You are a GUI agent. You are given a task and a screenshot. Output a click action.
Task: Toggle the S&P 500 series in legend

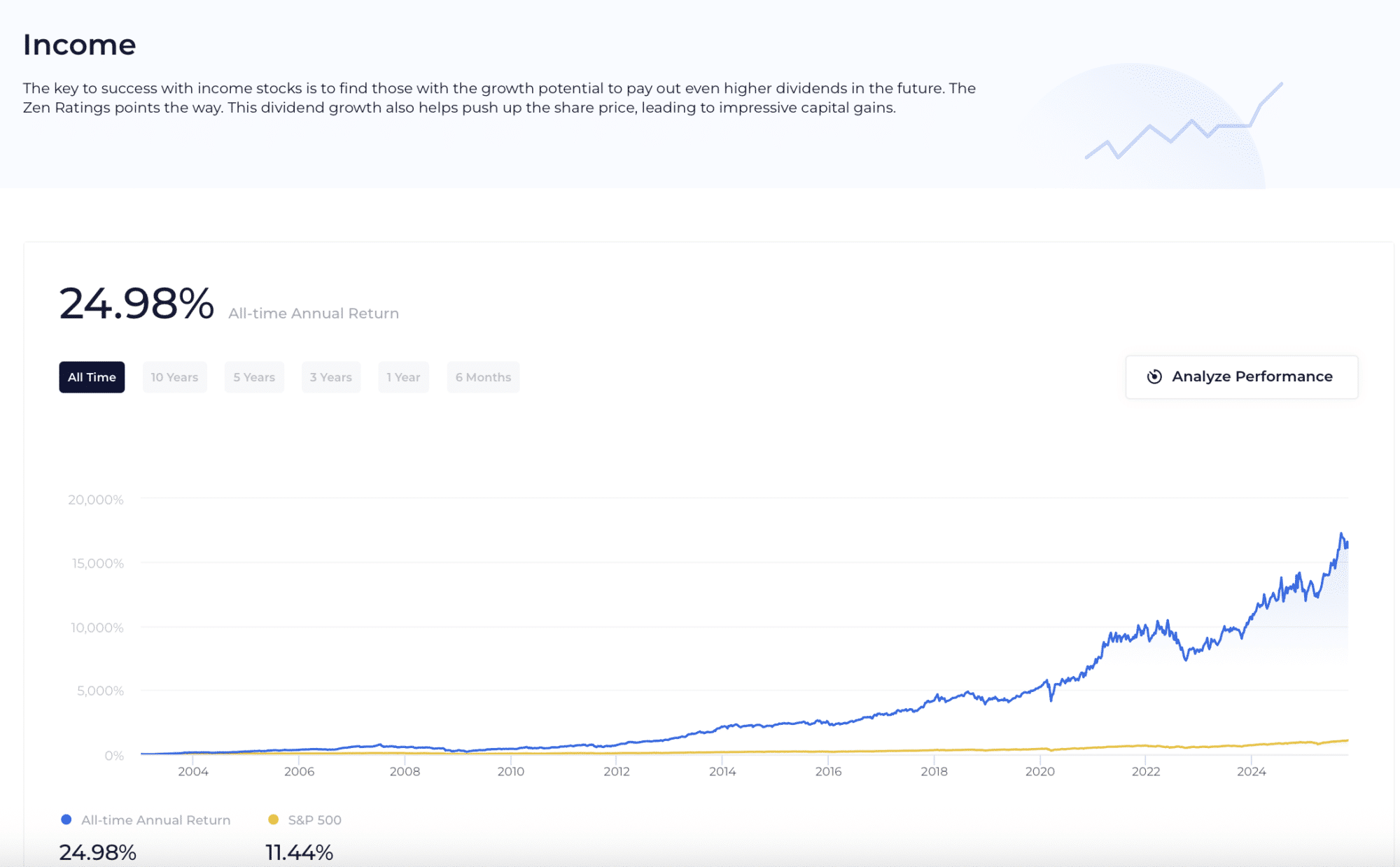[314, 819]
